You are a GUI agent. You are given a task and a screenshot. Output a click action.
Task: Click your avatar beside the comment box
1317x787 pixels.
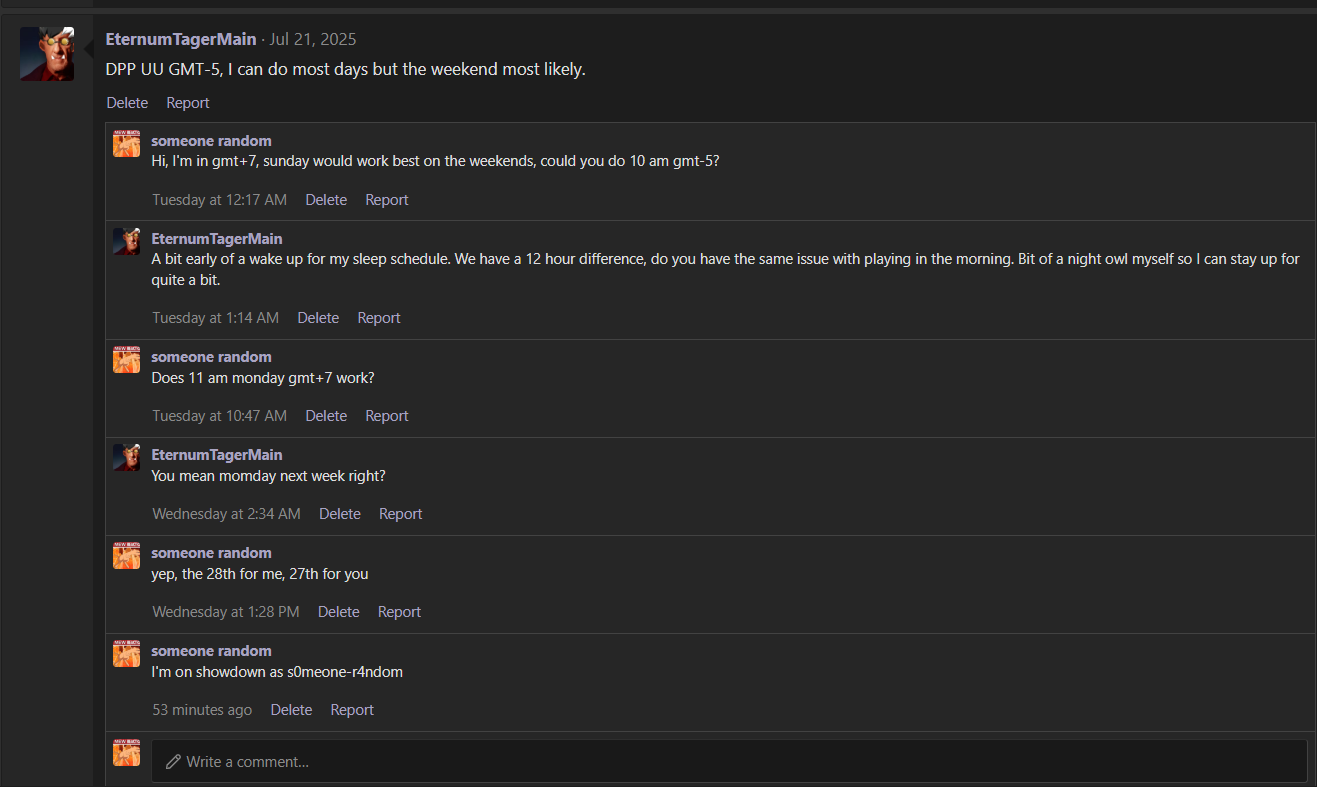(x=126, y=753)
